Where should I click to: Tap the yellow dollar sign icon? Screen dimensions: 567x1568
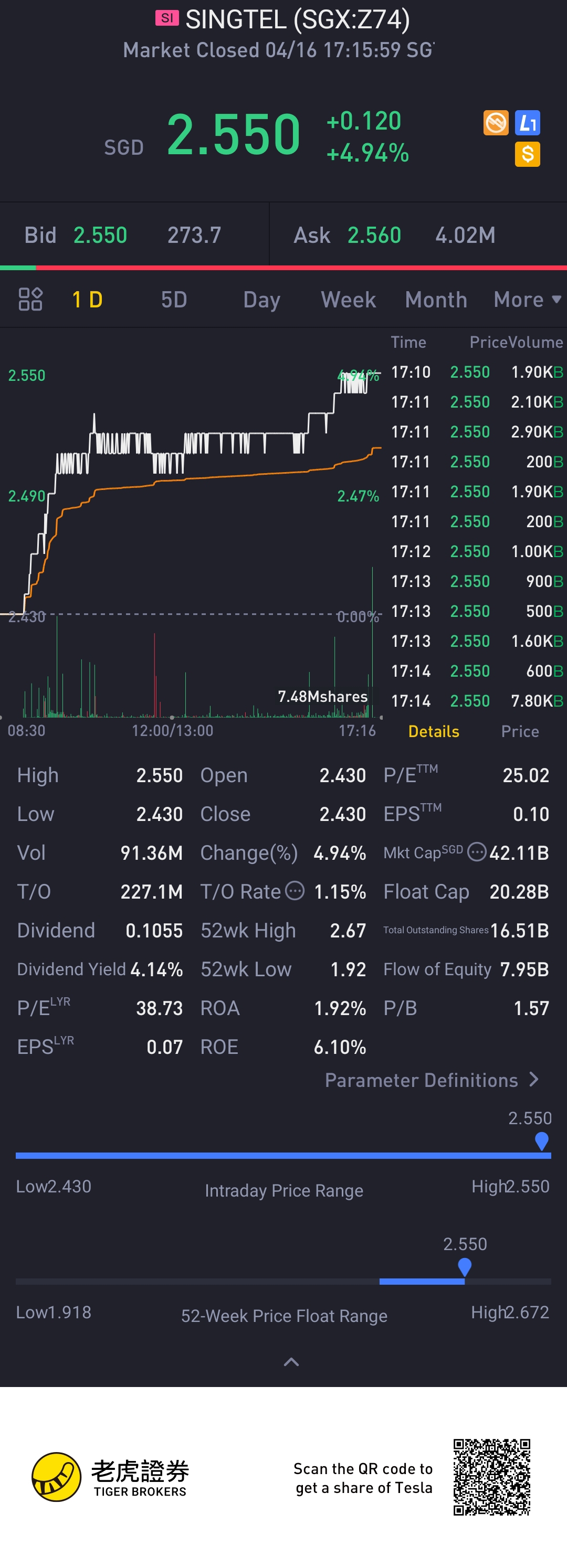tap(528, 155)
